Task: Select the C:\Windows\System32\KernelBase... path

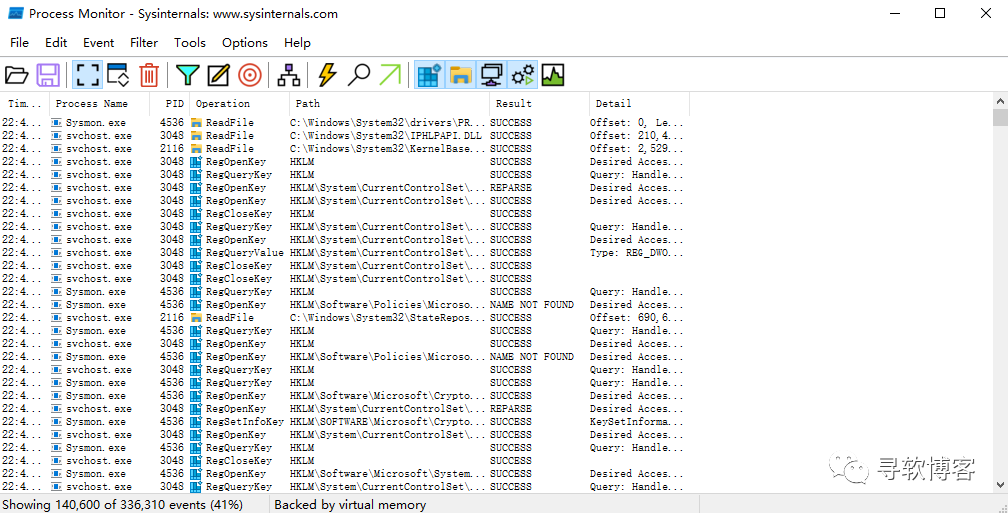Action: tap(389, 148)
